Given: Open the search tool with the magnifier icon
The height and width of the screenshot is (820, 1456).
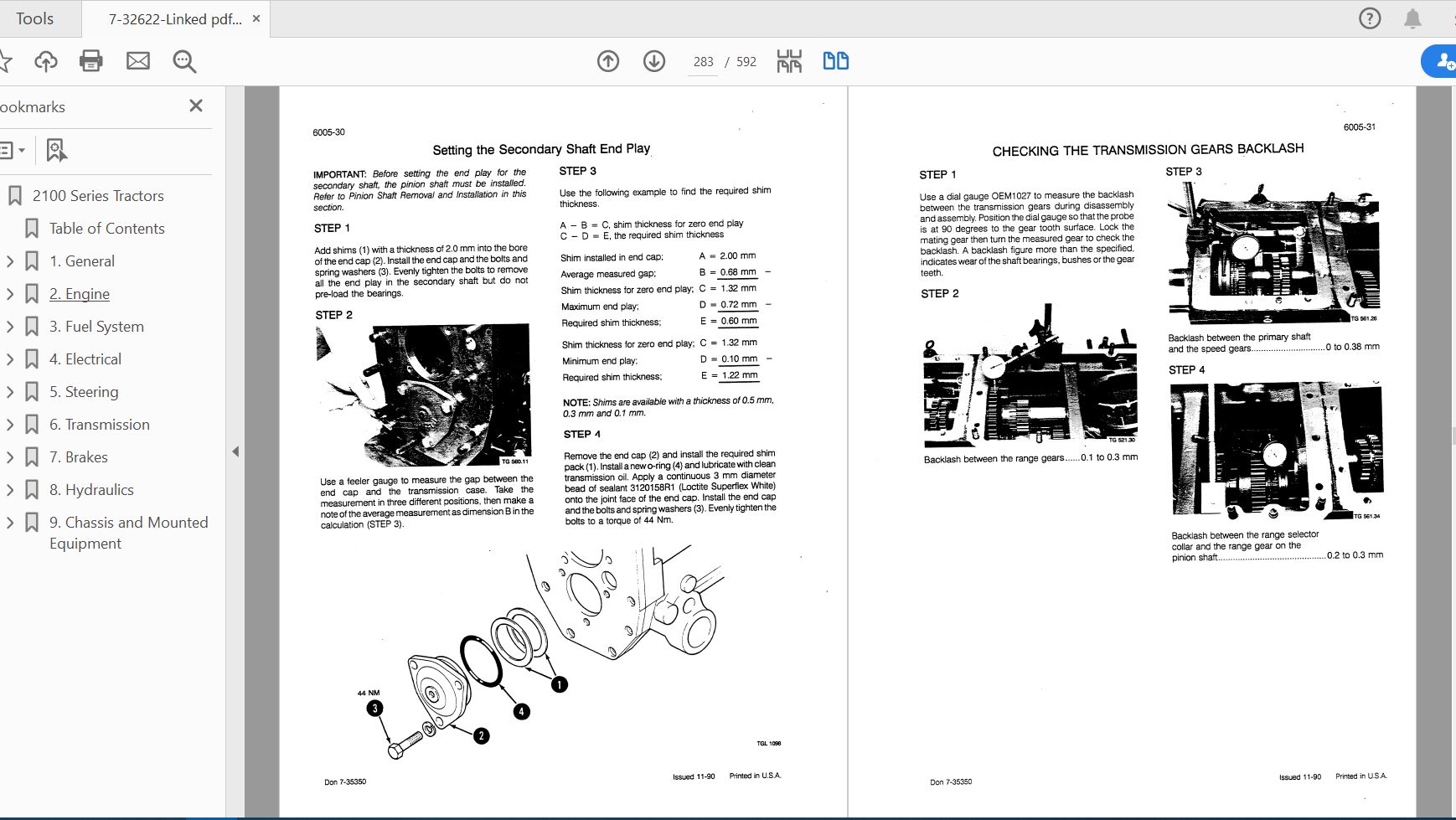Looking at the screenshot, I should point(184,60).
